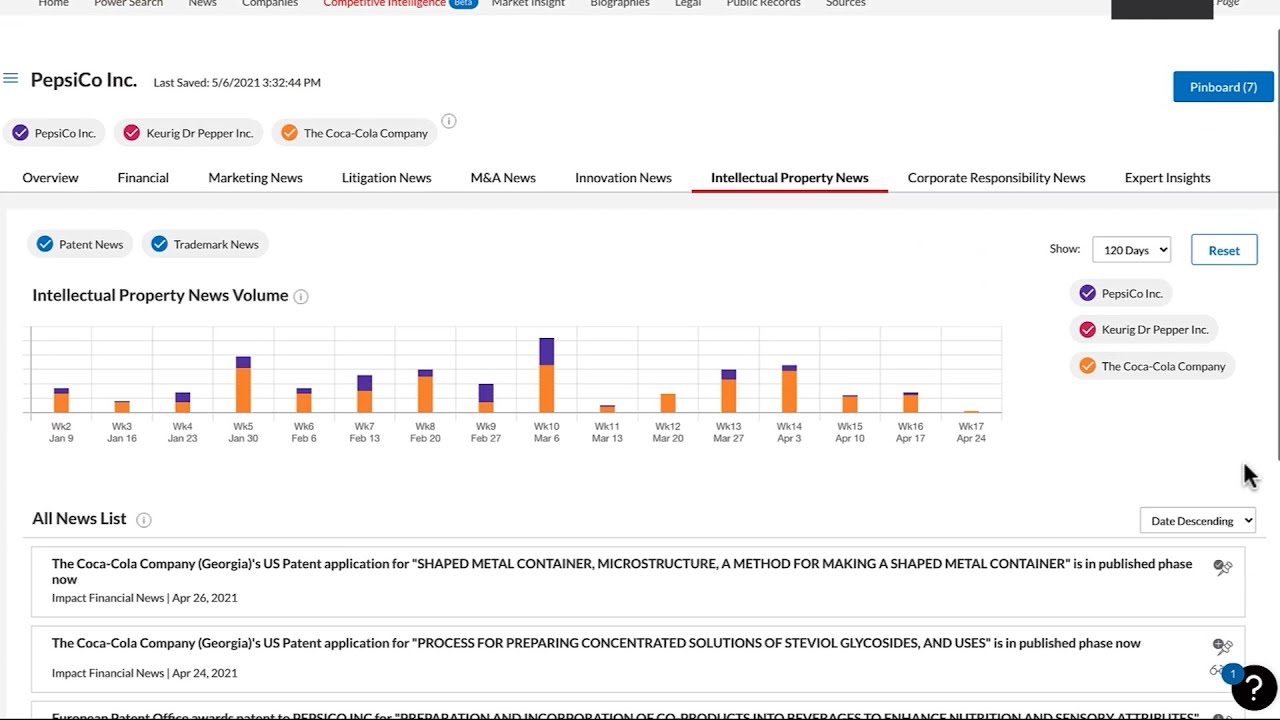
Task: Click the Wk5 Jan 30 chart bar
Action: [243, 385]
